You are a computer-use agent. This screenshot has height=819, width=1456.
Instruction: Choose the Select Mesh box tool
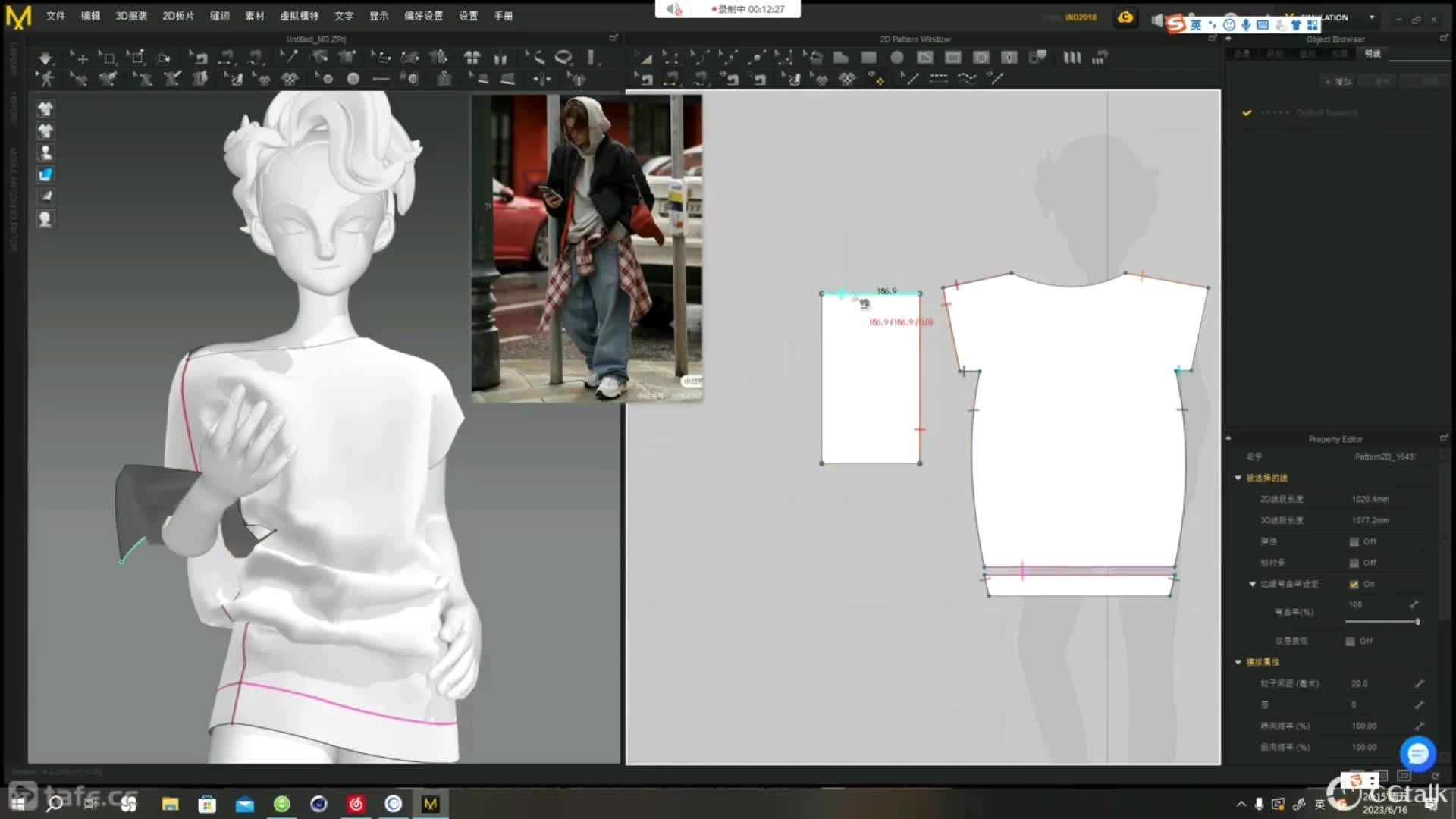click(107, 58)
